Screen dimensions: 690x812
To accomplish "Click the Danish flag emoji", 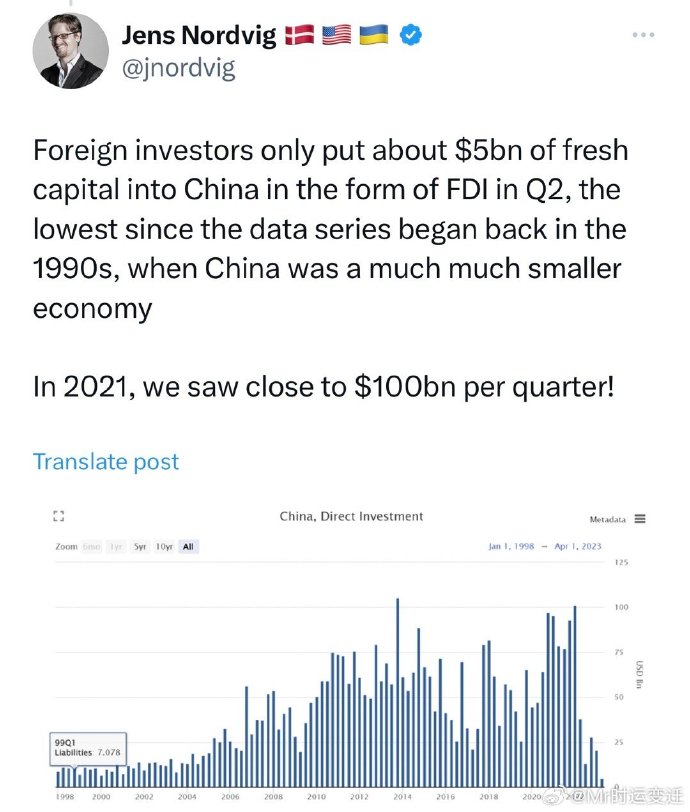I will 299,35.
